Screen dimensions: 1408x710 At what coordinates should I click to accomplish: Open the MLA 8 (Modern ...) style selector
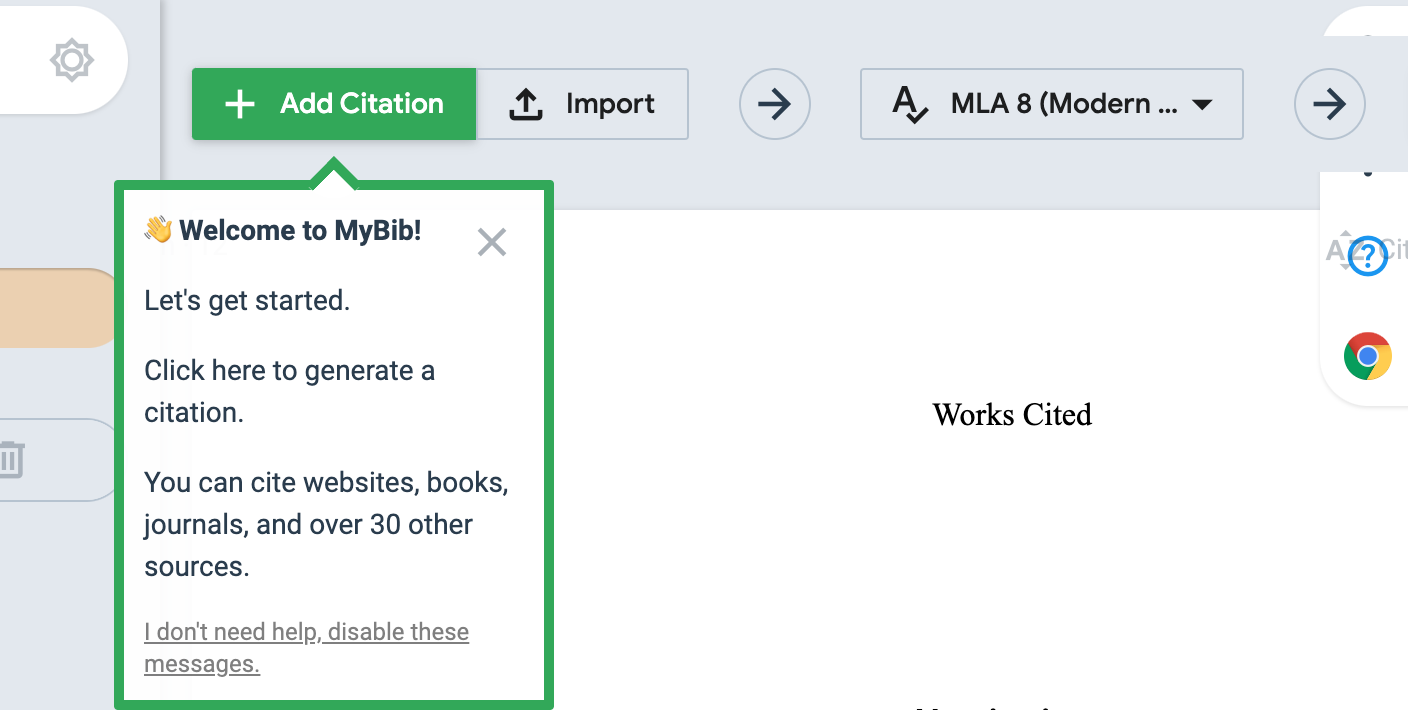coord(1050,104)
